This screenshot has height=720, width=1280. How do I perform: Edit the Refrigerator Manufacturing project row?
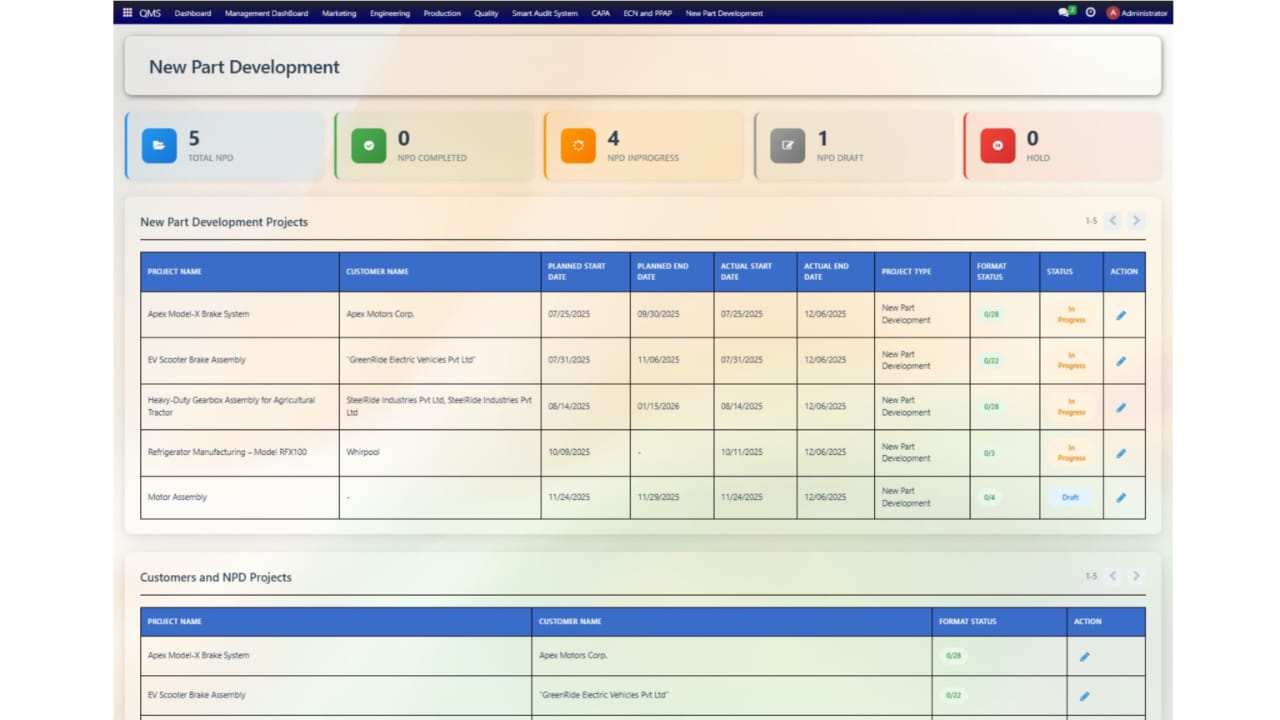(x=1121, y=453)
